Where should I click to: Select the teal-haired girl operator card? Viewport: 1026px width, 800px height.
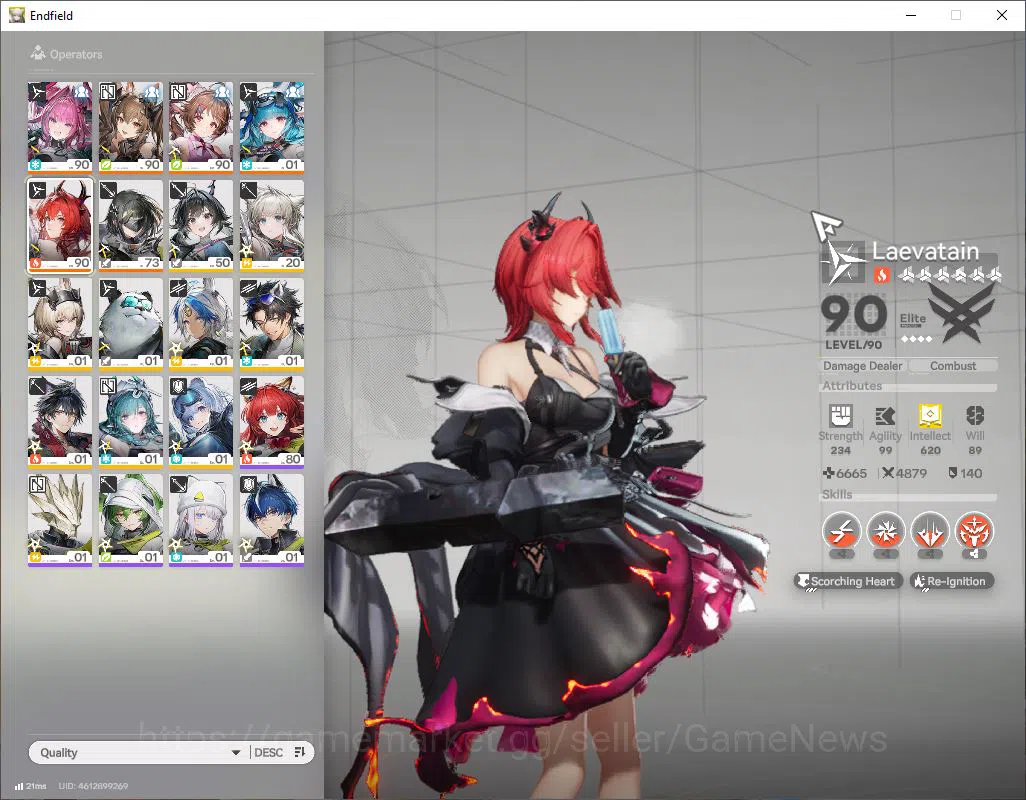pyautogui.click(x=131, y=421)
